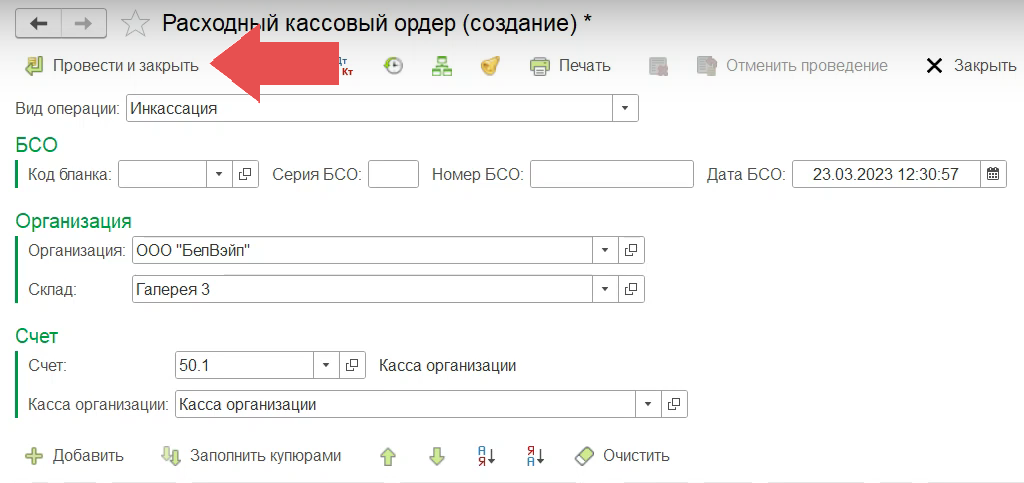The width and height of the screenshot is (1024, 483).
Task: Click the Дт/Кт postings icon
Action: coord(348,66)
